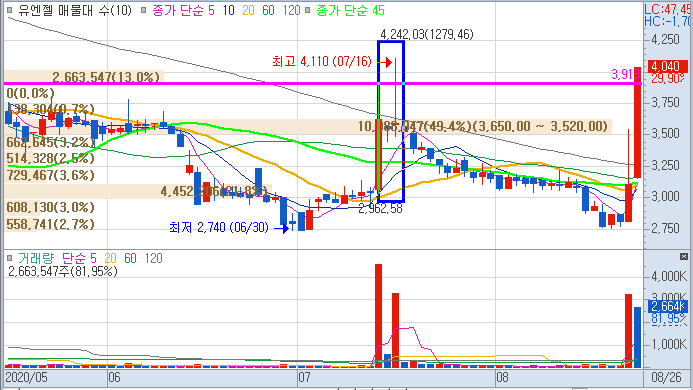Click the last red candlestick reaching 4,040
The width and height of the screenshot is (693, 390).
[x=637, y=122]
